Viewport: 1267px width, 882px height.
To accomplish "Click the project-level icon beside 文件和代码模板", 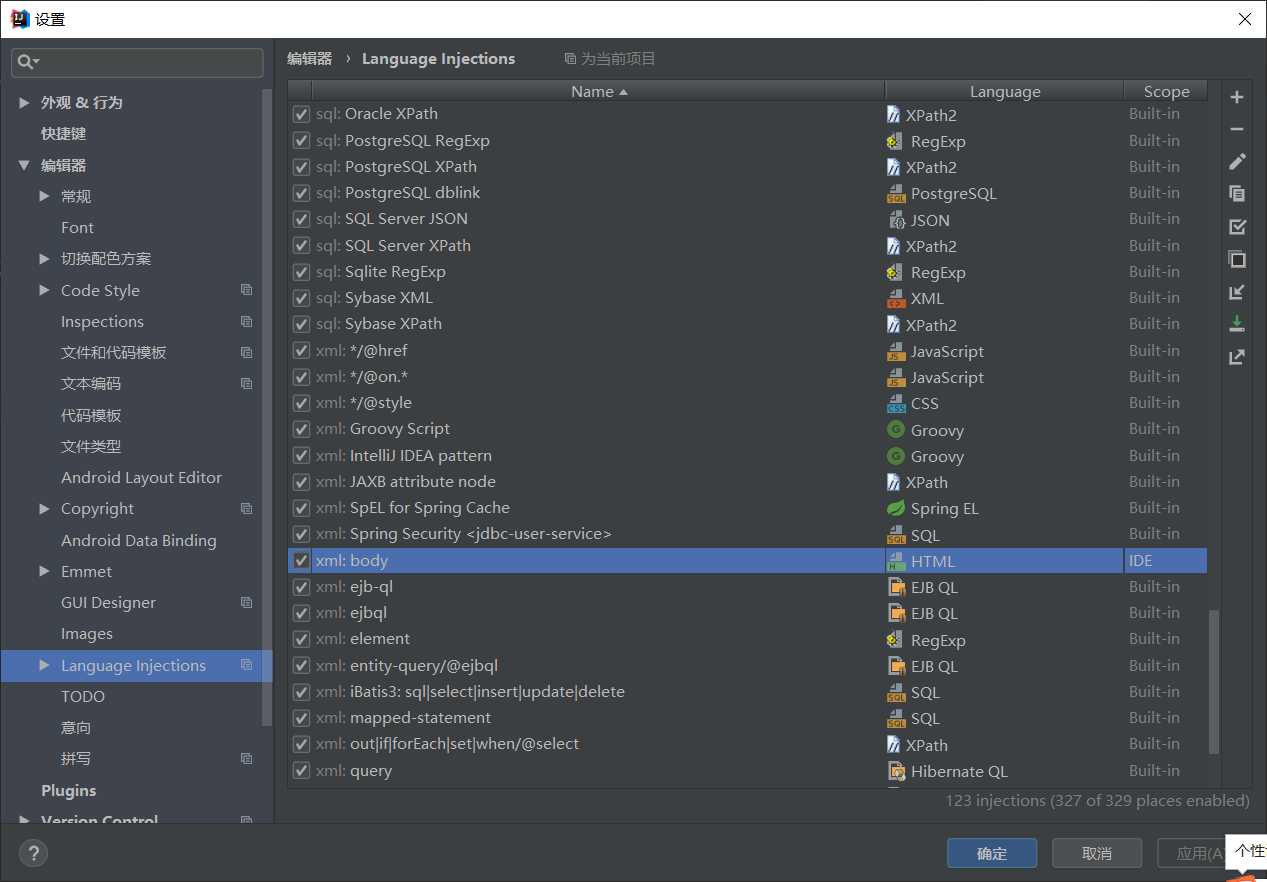I will [x=246, y=352].
